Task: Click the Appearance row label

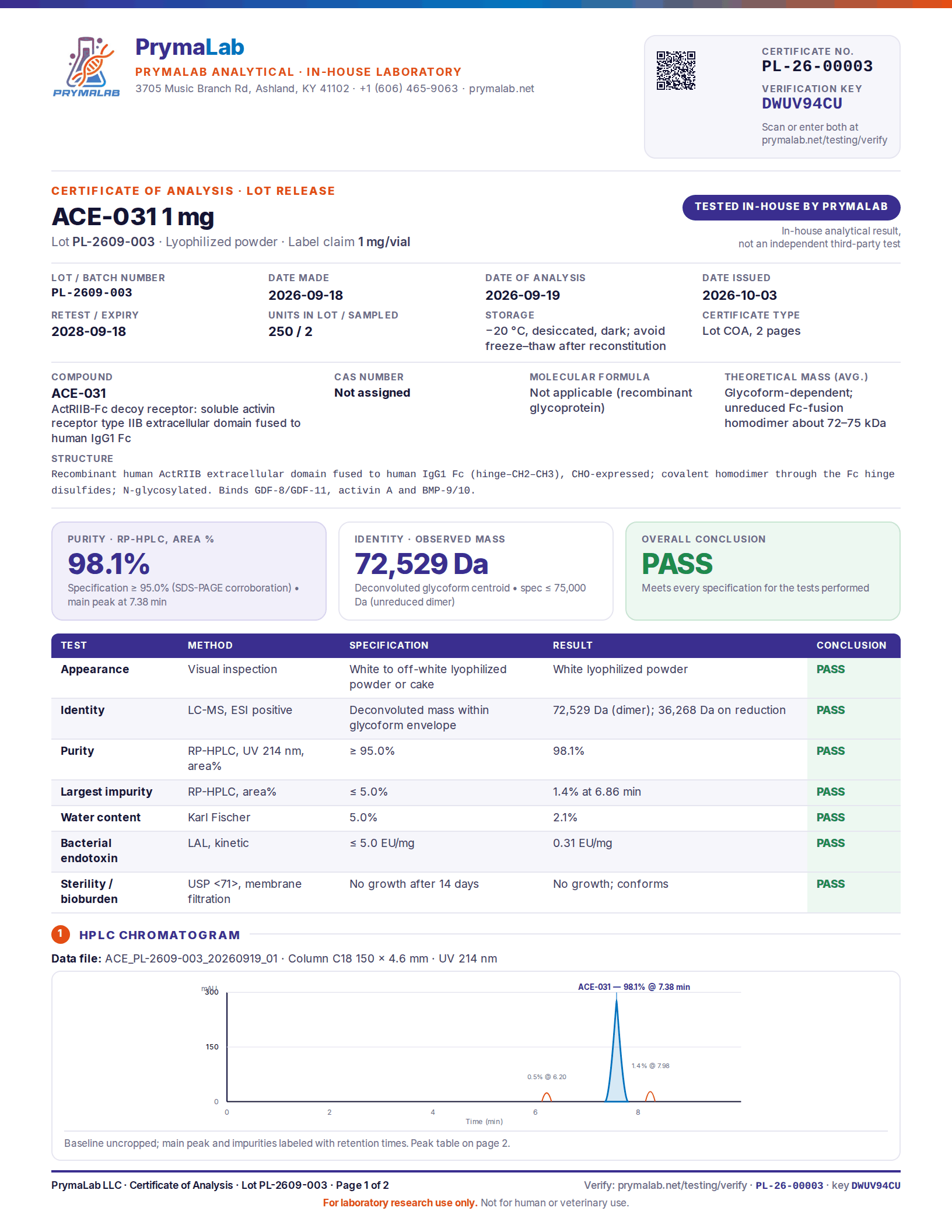Action: click(x=95, y=669)
